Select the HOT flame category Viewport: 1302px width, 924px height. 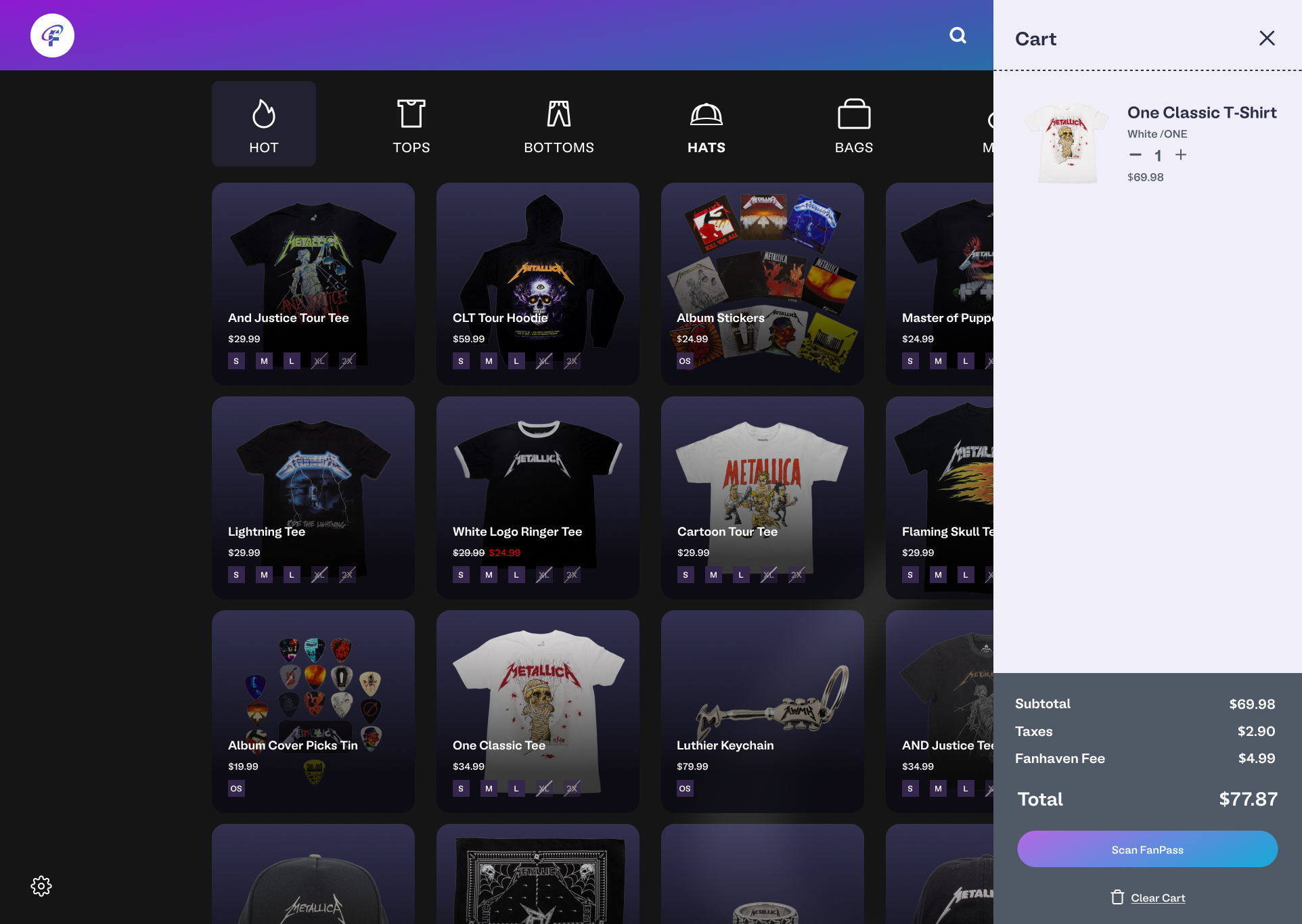[264, 124]
